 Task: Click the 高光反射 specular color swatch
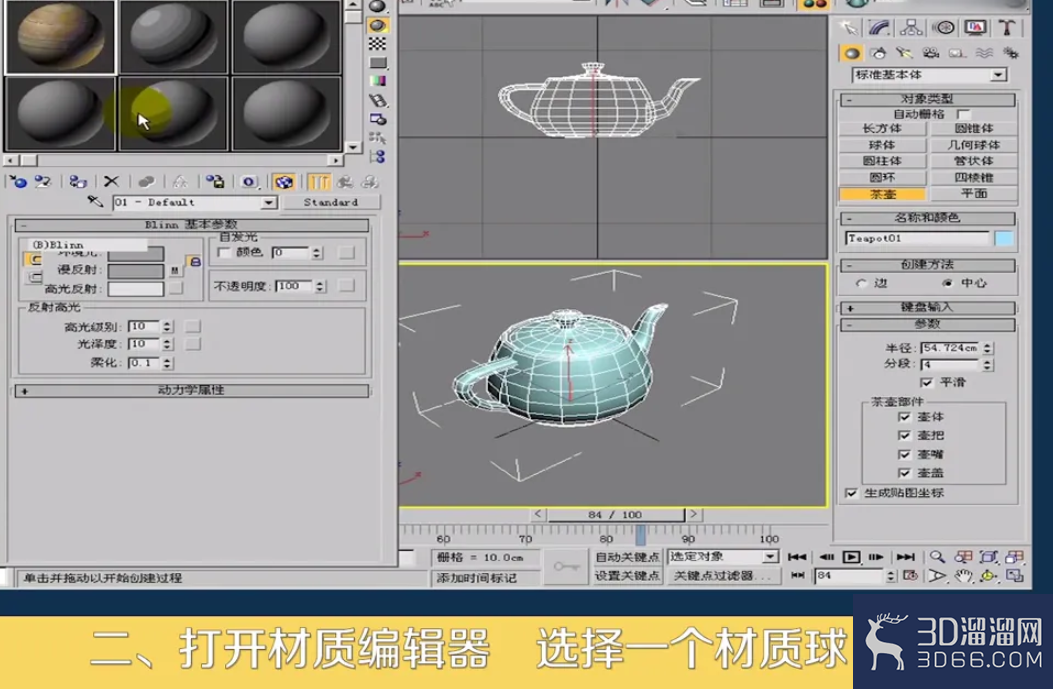136,289
